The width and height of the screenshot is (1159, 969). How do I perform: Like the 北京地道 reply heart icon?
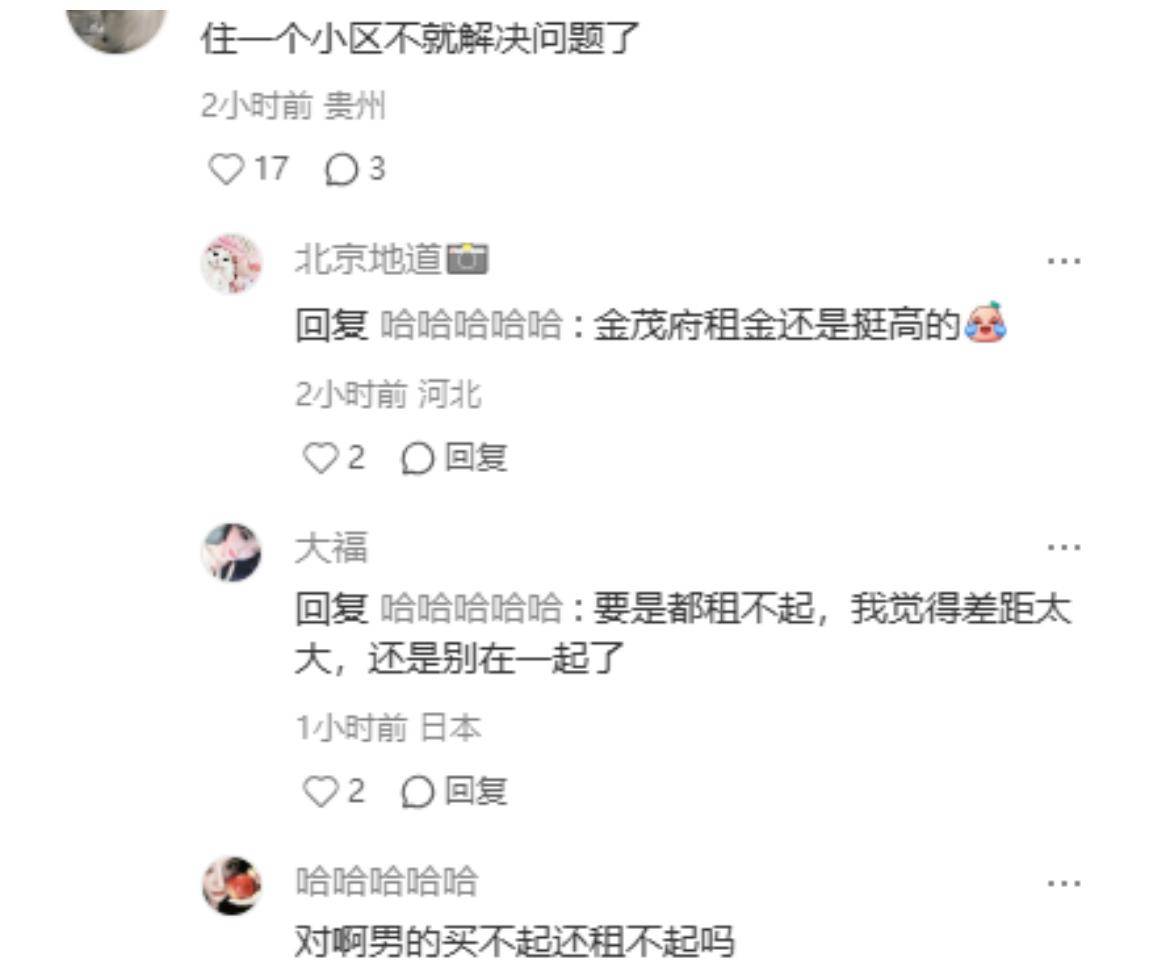[320, 458]
